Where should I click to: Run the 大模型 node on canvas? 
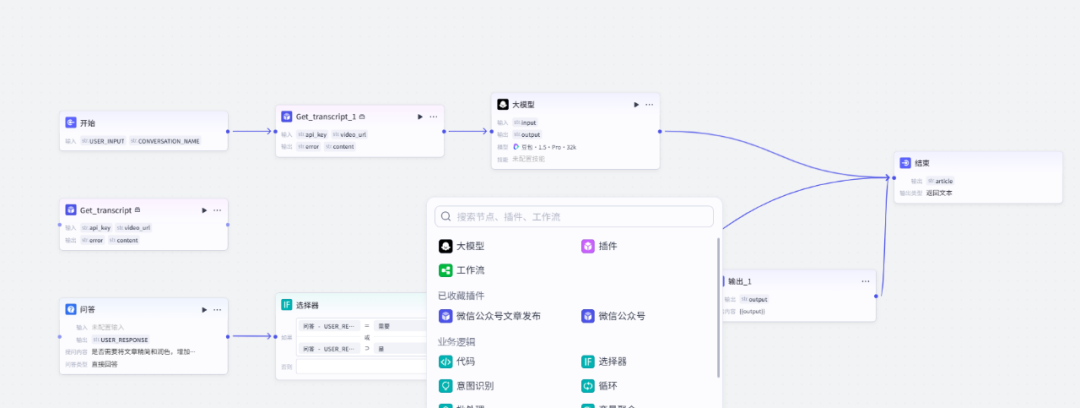pos(636,104)
